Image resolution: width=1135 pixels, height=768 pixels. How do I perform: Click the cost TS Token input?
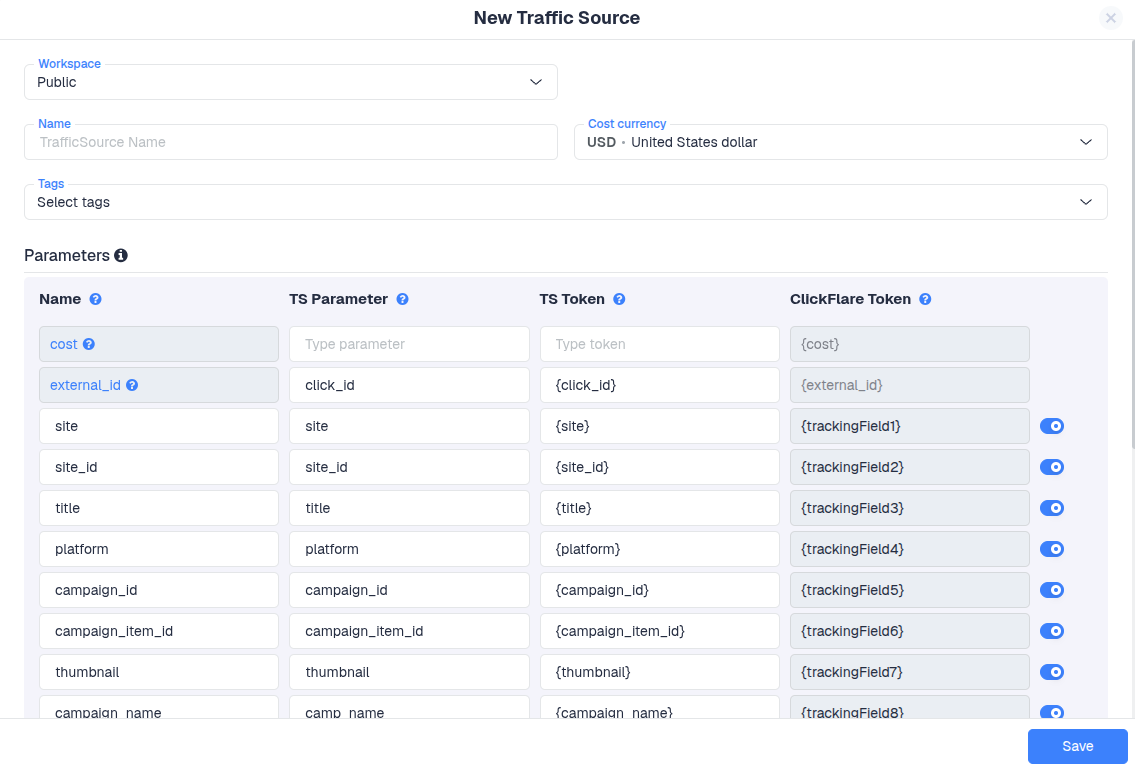coord(659,344)
